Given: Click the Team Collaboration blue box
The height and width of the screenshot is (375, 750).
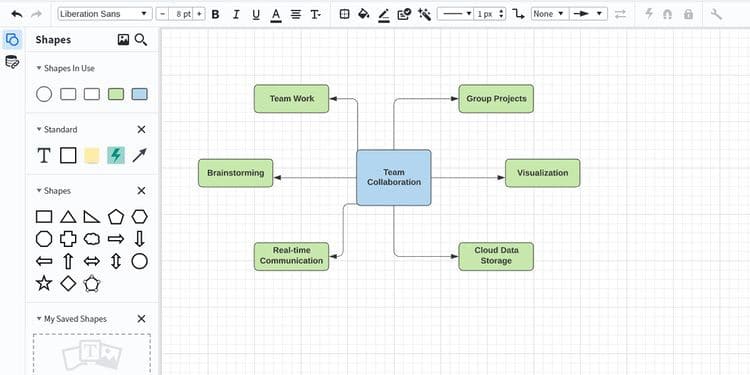Looking at the screenshot, I should click(x=394, y=177).
